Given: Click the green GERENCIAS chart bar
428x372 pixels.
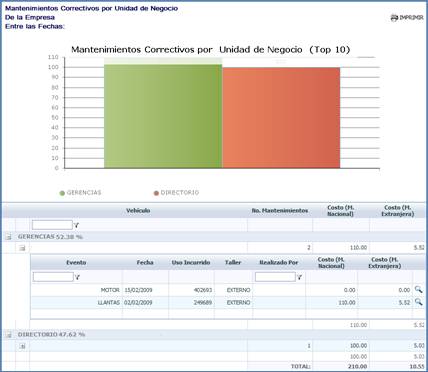Looking at the screenshot, I should [163, 116].
